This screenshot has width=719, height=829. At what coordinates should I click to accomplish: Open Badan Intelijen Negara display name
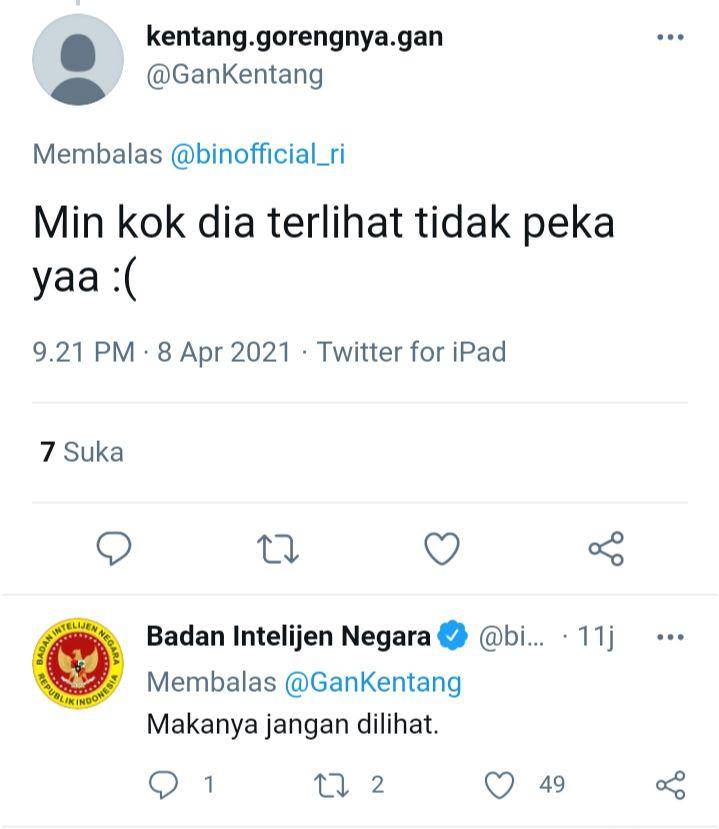coord(289,636)
